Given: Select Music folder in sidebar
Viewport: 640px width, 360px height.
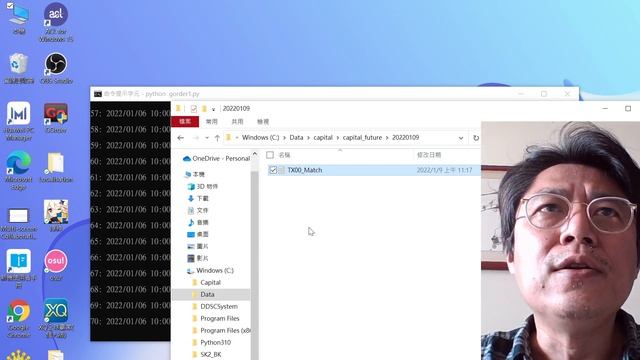Looking at the screenshot, I should (198, 222).
